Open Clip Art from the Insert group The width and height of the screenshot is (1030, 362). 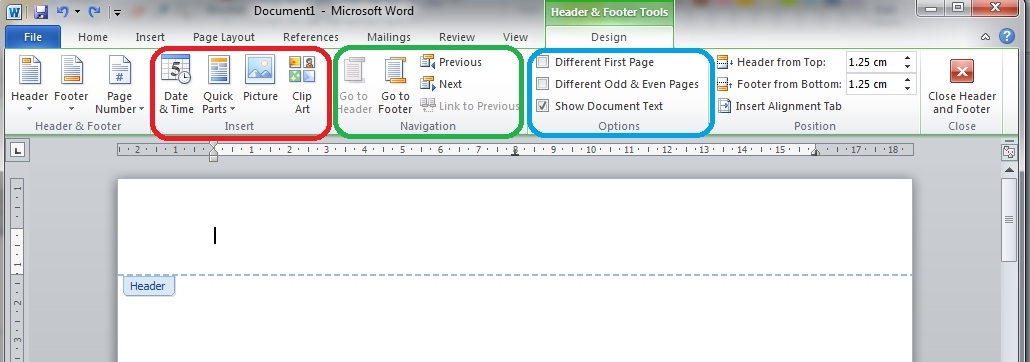pyautogui.click(x=302, y=84)
